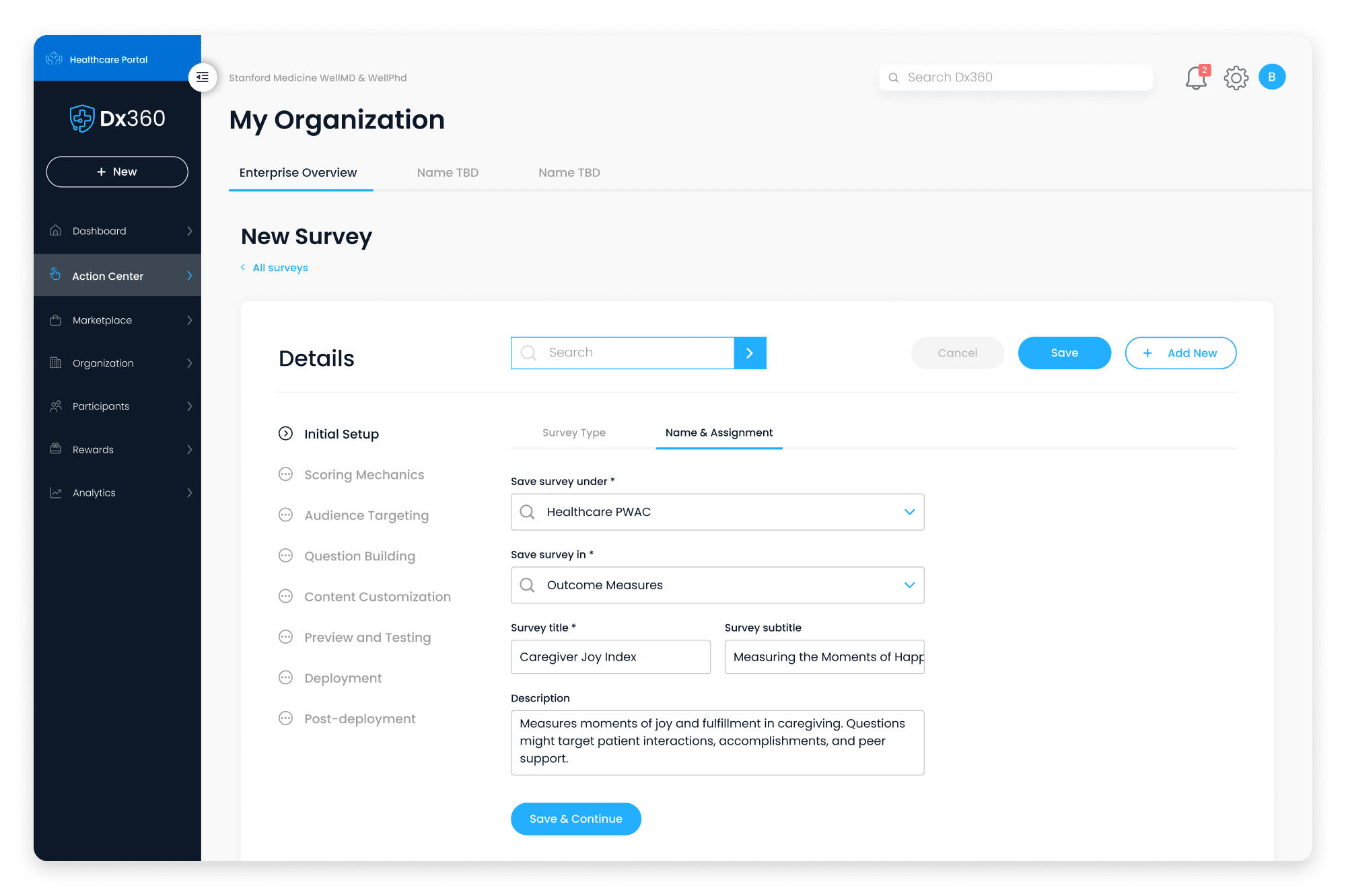
Task: Expand the Organization chevron
Action: (190, 363)
